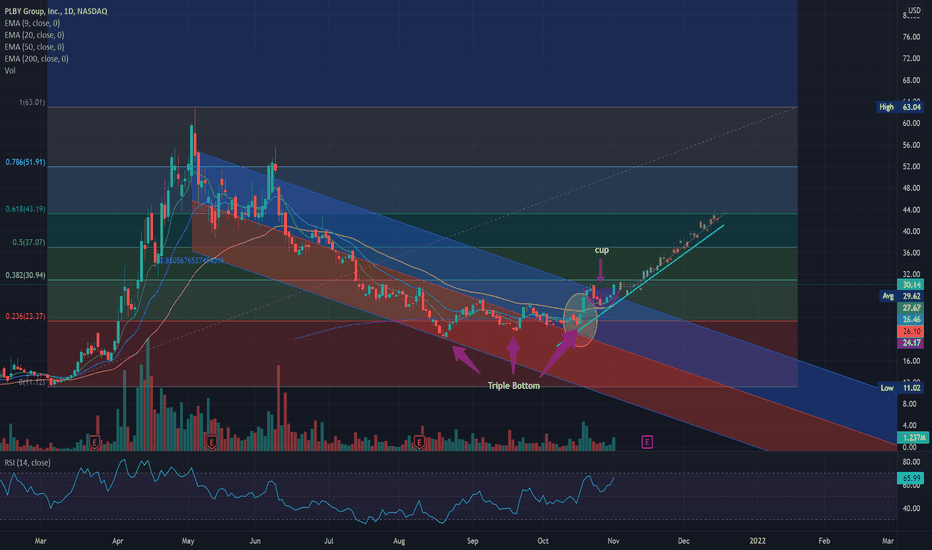Viewport: 932px width, 550px height.
Task: Click the purple 24.17 EMA price tag
Action: (x=910, y=343)
